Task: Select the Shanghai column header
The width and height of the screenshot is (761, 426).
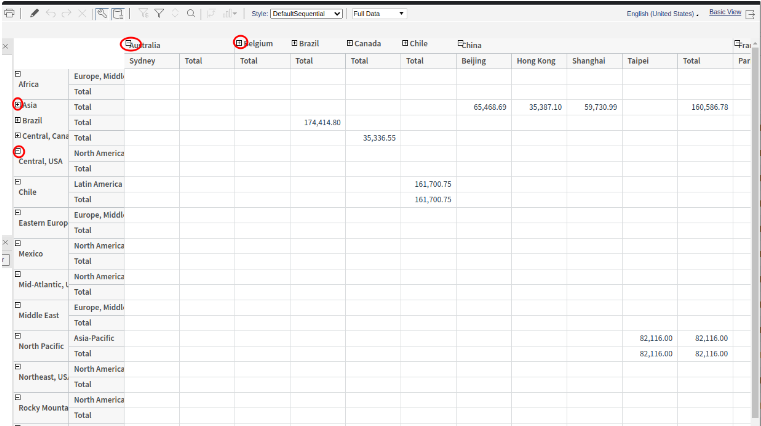Action: 595,61
